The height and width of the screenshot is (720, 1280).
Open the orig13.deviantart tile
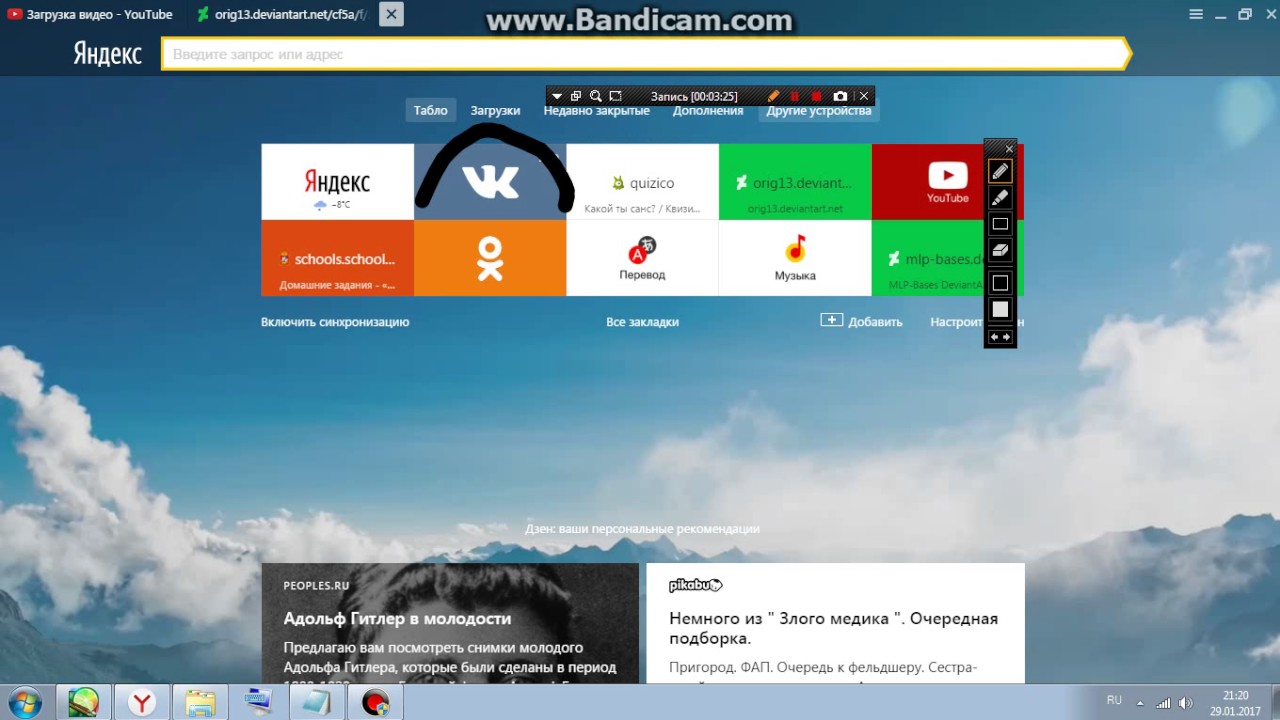click(x=795, y=182)
